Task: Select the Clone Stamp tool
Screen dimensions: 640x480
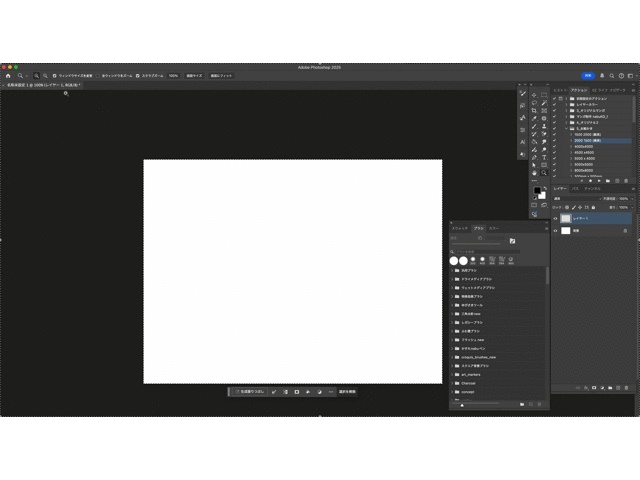Action: tap(544, 126)
